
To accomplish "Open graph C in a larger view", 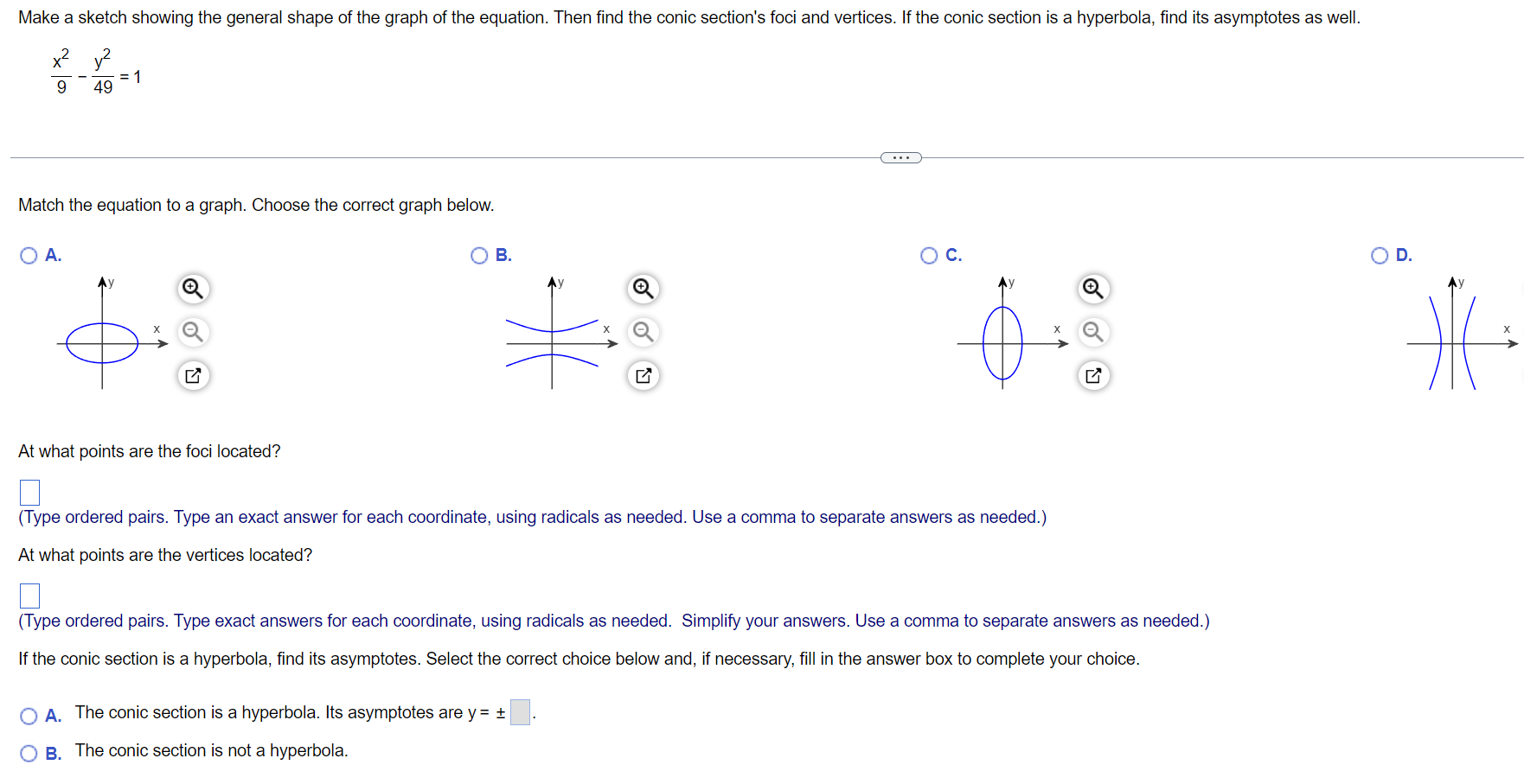I will [x=1092, y=375].
